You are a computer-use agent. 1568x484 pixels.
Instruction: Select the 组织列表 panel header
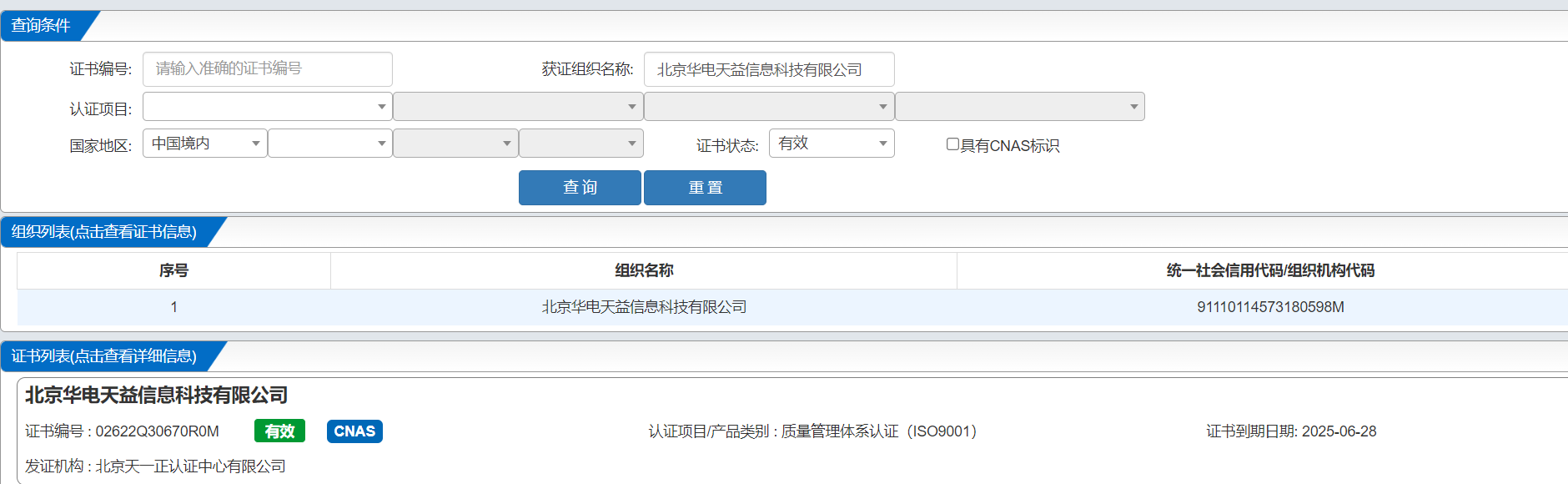[104, 232]
